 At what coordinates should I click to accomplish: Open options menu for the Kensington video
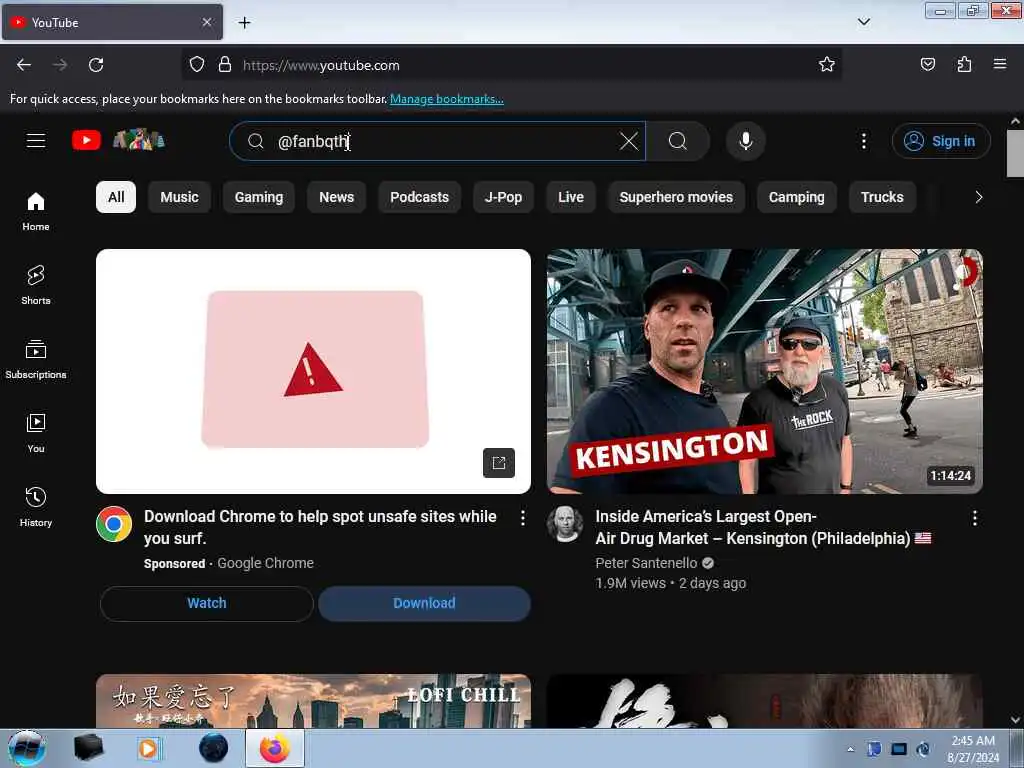pos(974,518)
